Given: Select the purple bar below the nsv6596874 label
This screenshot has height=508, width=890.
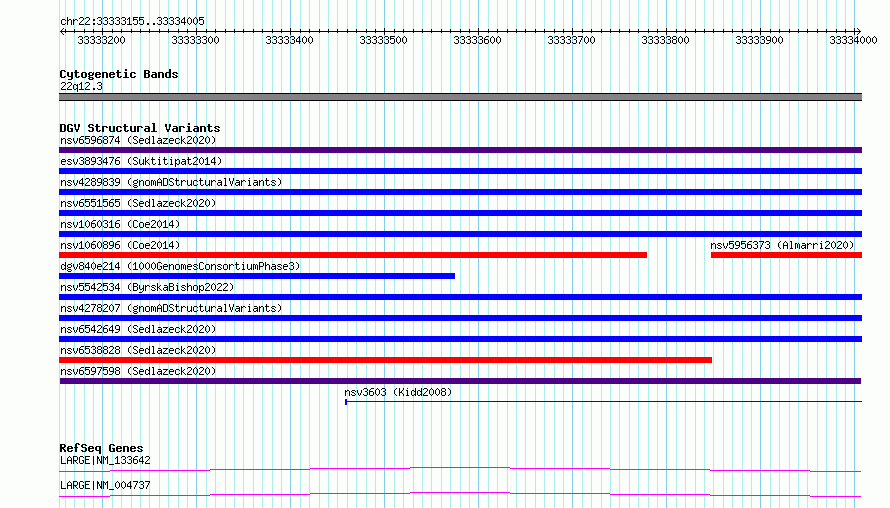Looking at the screenshot, I should [460, 150].
